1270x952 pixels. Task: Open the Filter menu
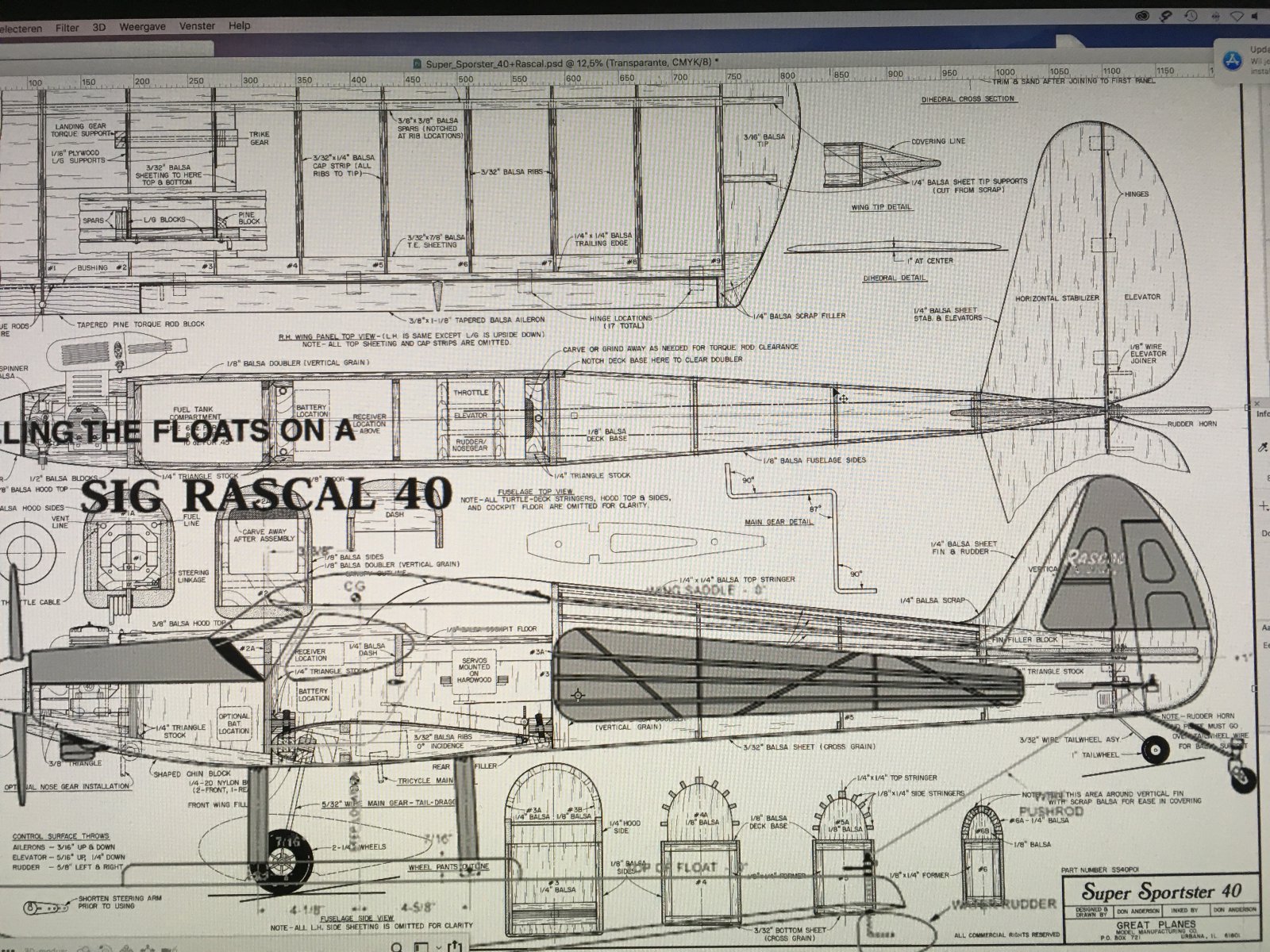pos(67,27)
